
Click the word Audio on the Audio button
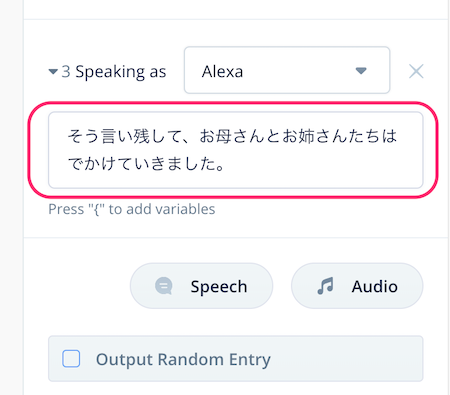point(375,287)
